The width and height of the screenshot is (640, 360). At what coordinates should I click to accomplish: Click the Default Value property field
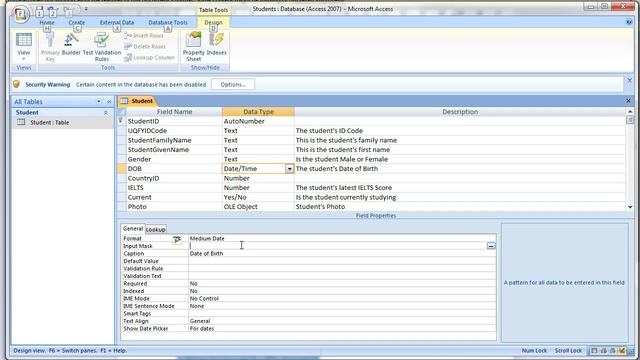[342, 261]
